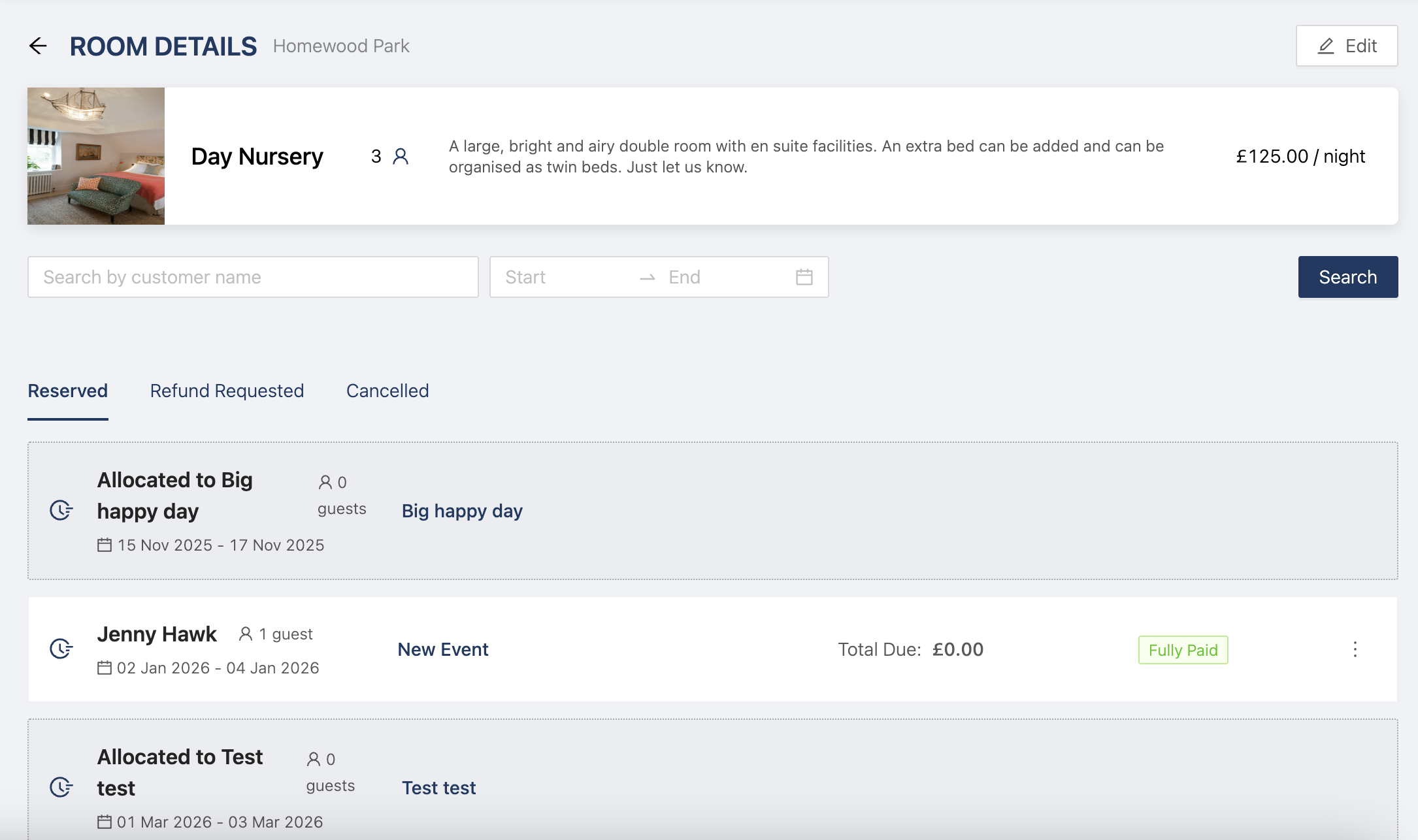Open the date range calendar icon

[x=804, y=277]
